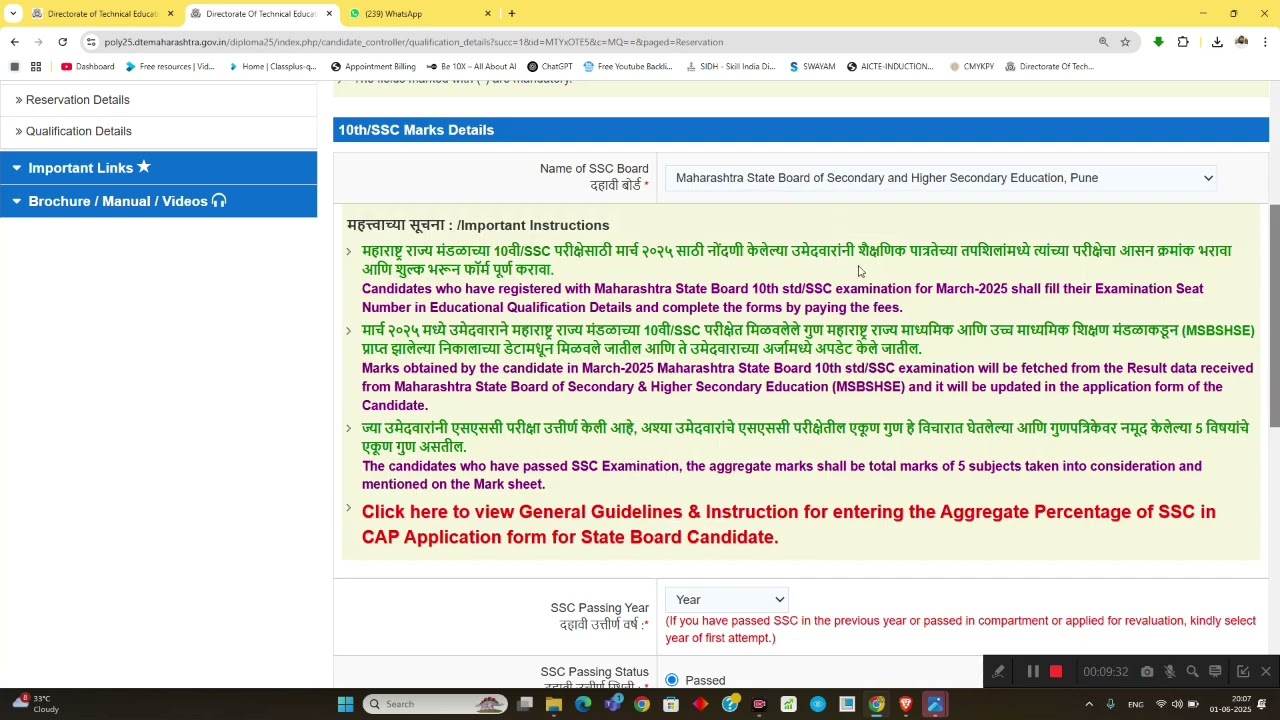
Task: Open browser downloads
Action: (x=1217, y=42)
